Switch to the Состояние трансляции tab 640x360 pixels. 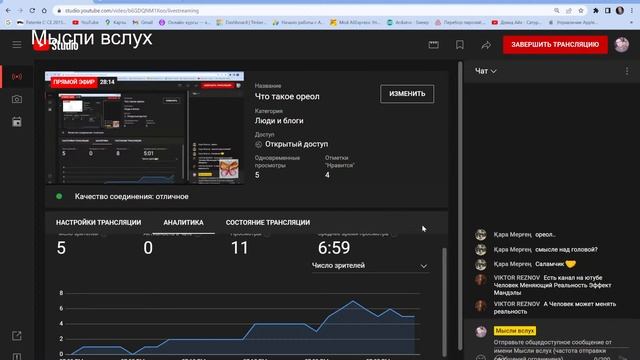[268, 222]
